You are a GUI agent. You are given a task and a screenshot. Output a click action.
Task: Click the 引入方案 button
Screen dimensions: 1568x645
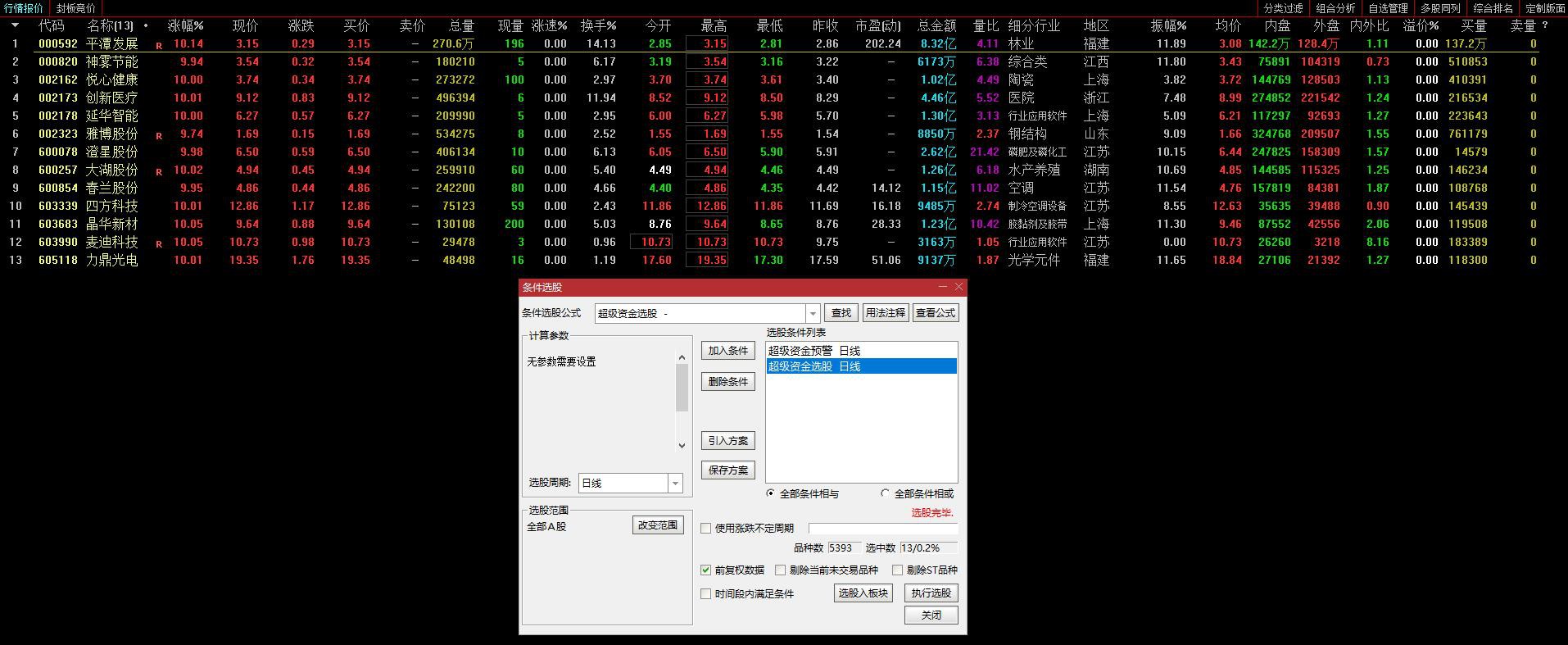[x=728, y=441]
